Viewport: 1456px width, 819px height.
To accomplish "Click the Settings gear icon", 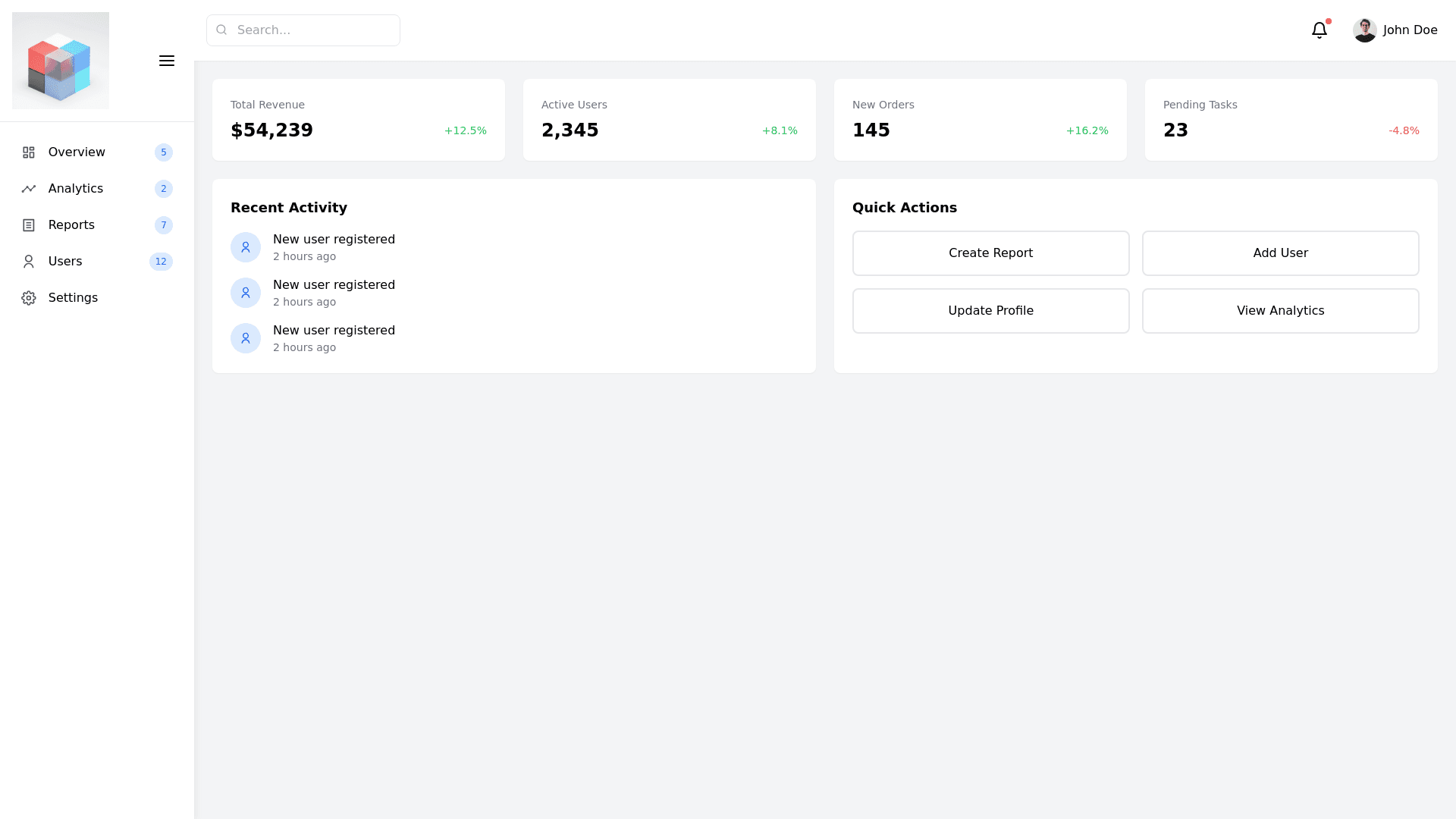I will pos(29,298).
